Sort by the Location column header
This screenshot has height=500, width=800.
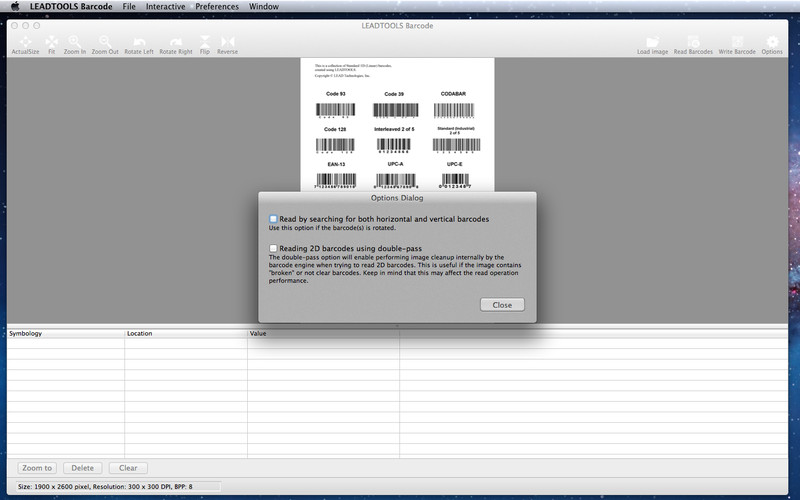(186, 333)
